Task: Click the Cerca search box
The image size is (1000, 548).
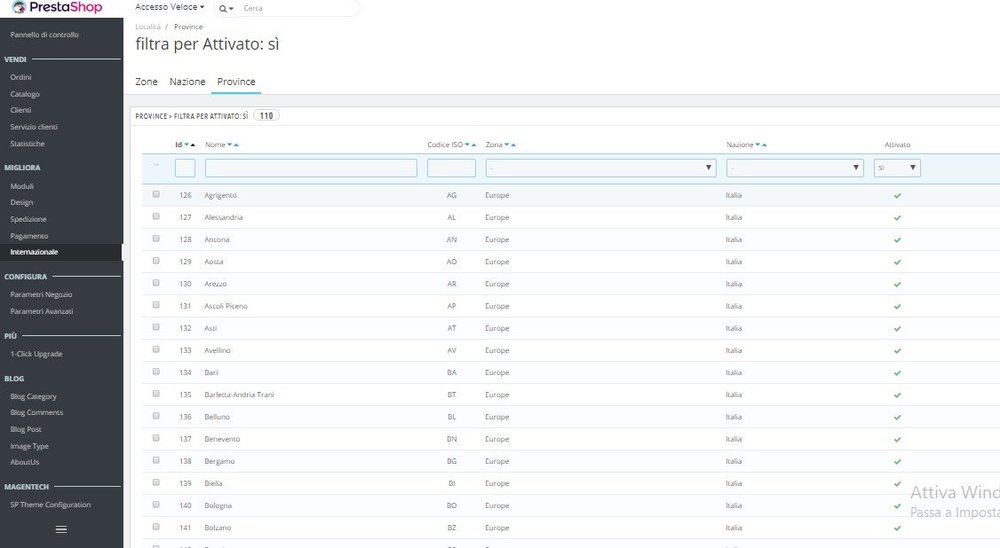Action: pos(300,8)
